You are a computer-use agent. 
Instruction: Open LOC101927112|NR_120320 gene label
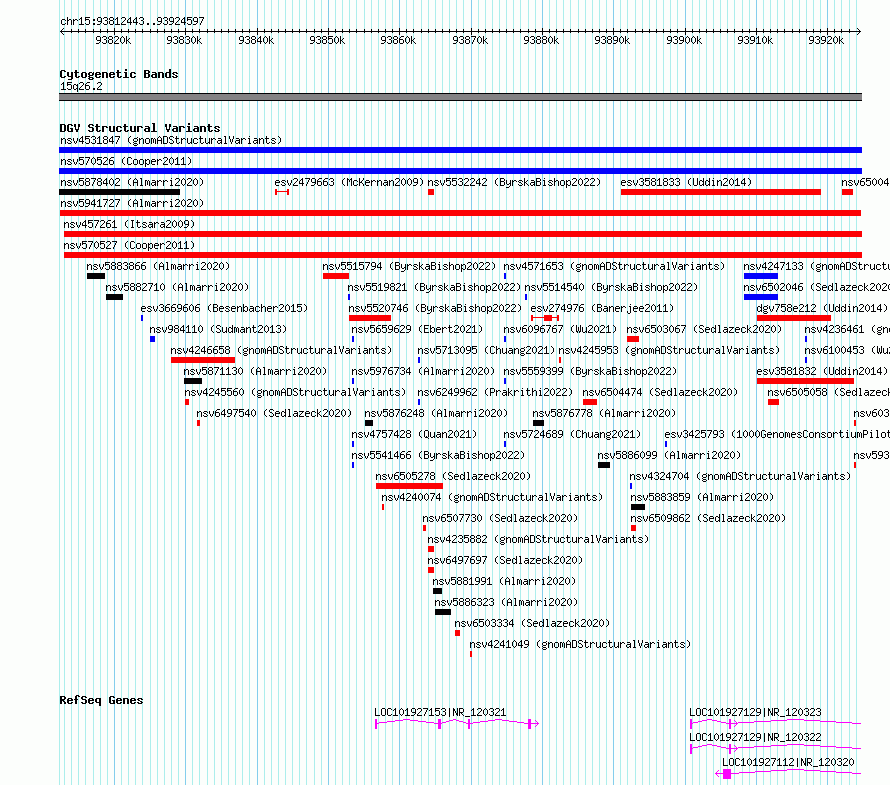pyautogui.click(x=788, y=762)
